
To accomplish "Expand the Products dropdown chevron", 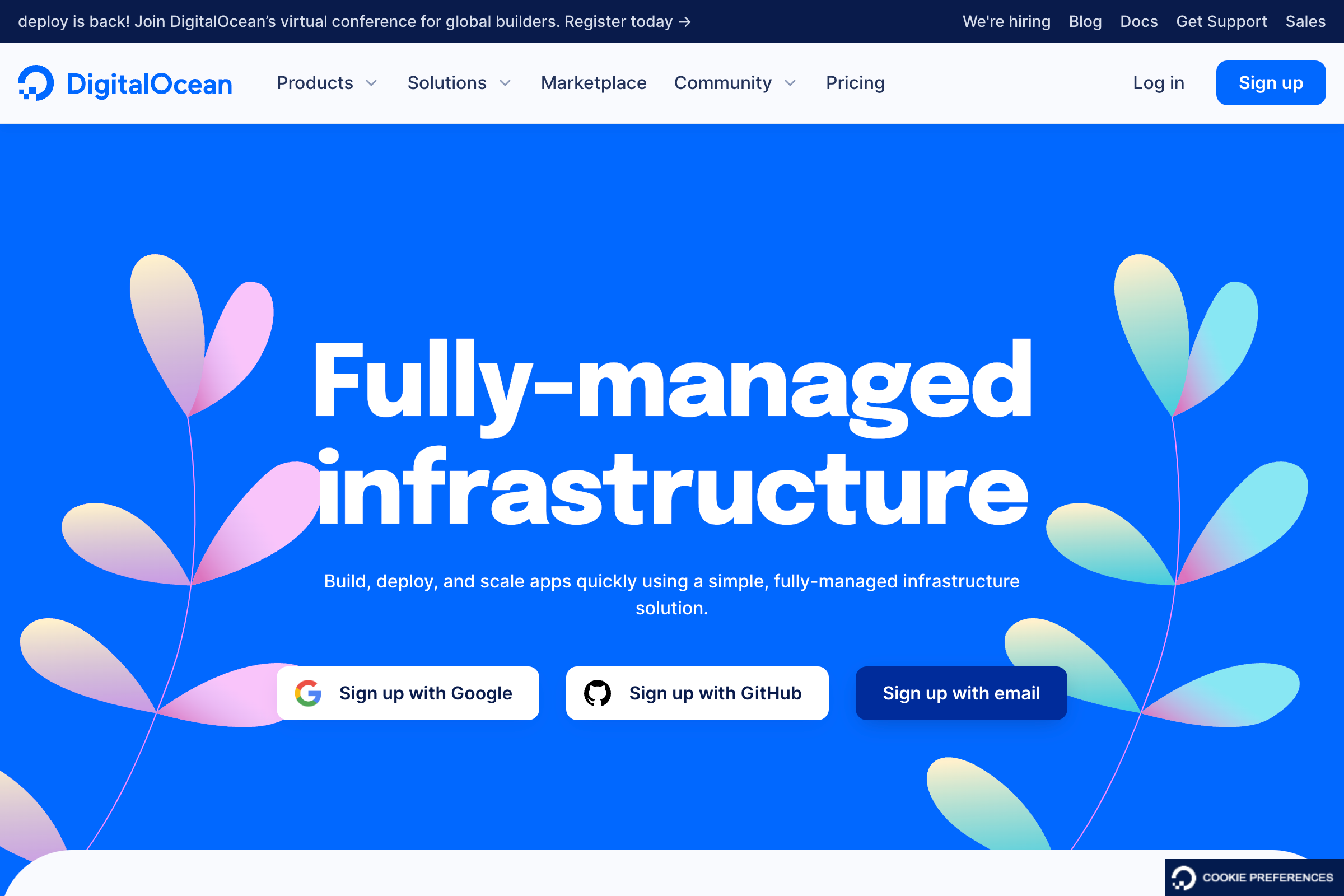I will point(371,83).
